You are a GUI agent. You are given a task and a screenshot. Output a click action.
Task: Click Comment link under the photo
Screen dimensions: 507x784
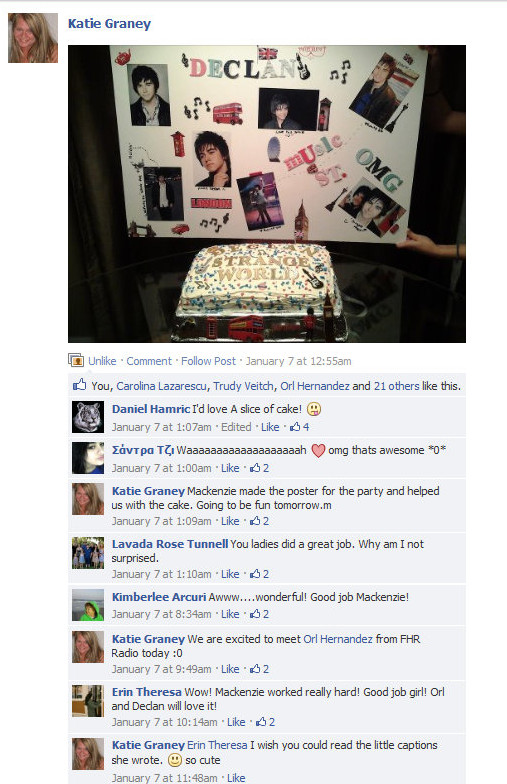(x=148, y=361)
